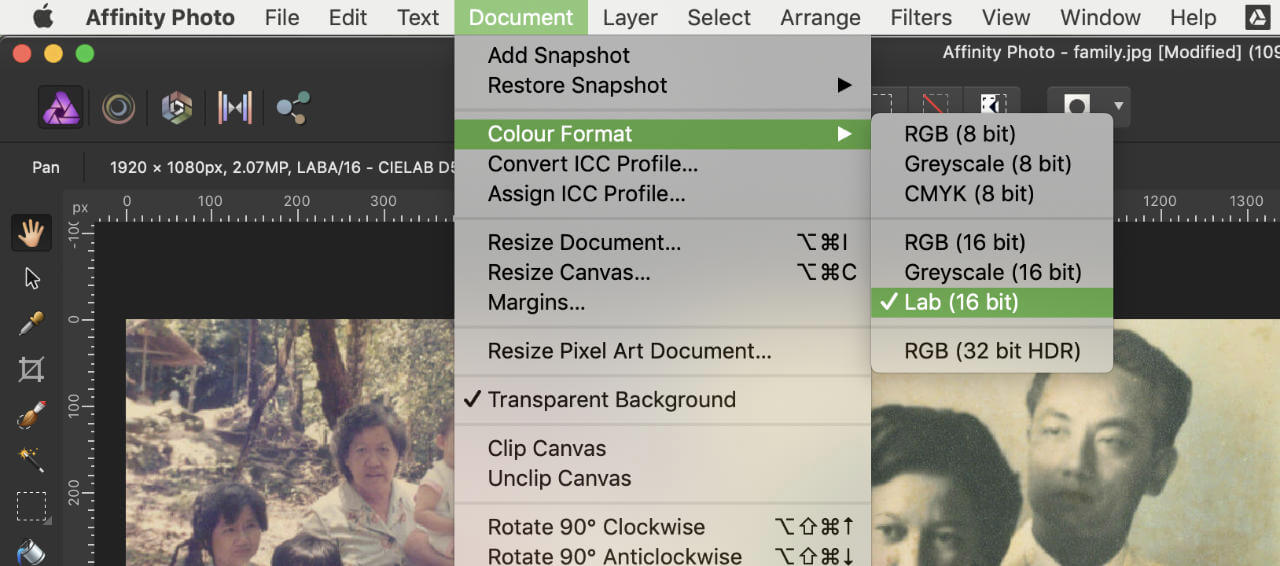Click the 'Pan' context toolbar label
Screen dimensions: 1280x566
pos(46,168)
